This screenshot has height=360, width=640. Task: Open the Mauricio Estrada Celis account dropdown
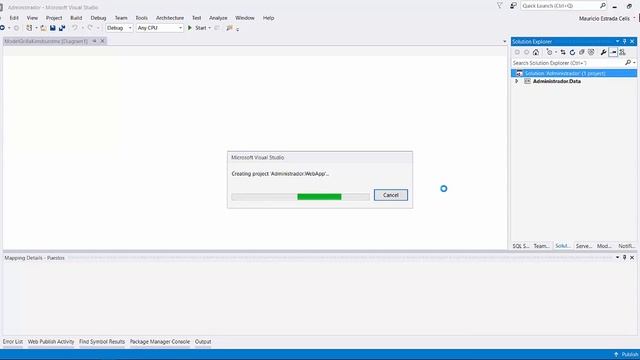pos(634,18)
